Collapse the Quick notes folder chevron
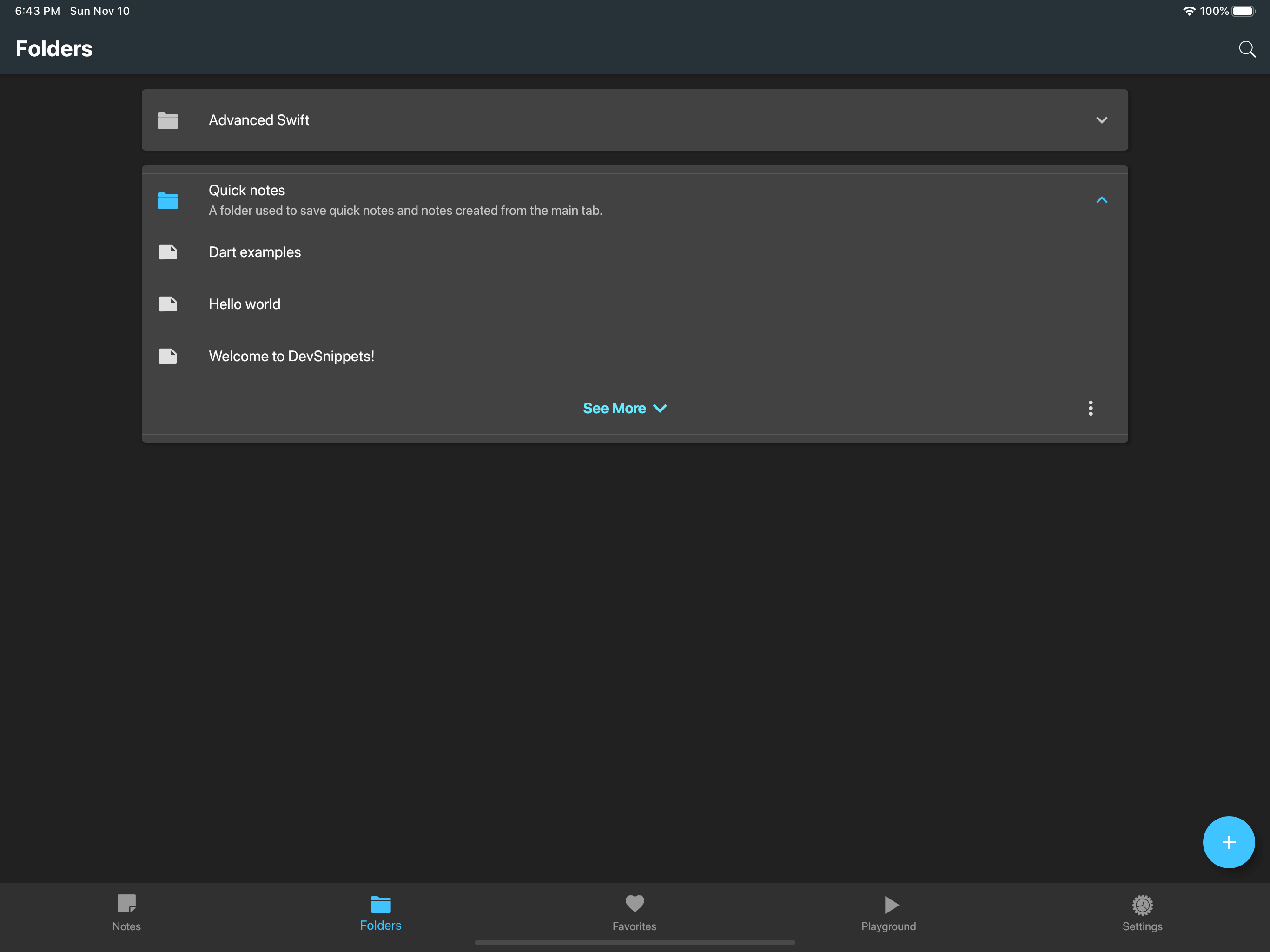 pos(1101,200)
